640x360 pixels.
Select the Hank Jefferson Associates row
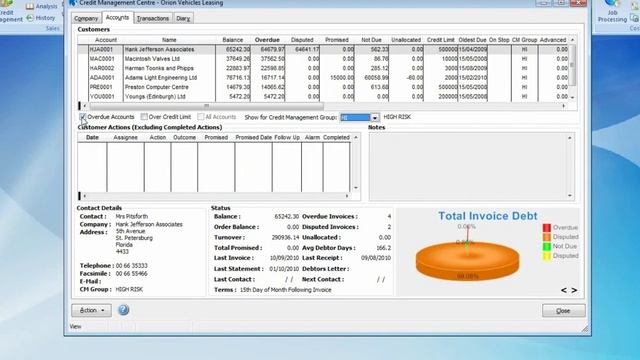[x=322, y=49]
